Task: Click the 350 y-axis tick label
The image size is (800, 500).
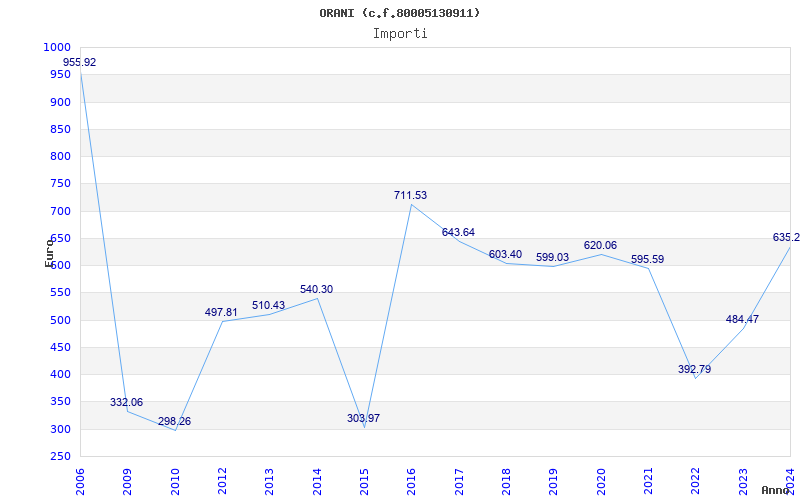Action: coord(60,402)
